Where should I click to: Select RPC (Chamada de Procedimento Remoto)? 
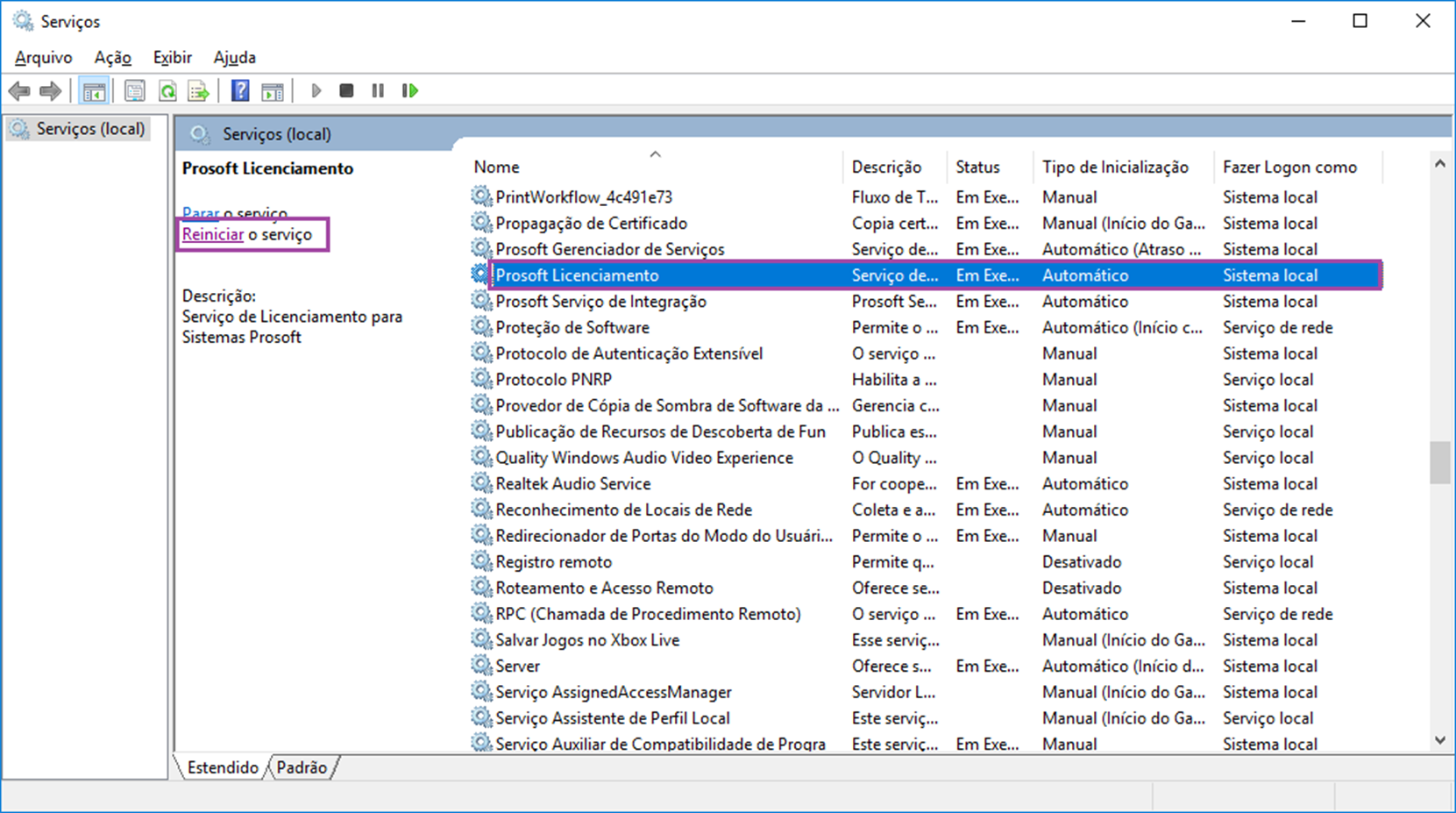[926, 614]
